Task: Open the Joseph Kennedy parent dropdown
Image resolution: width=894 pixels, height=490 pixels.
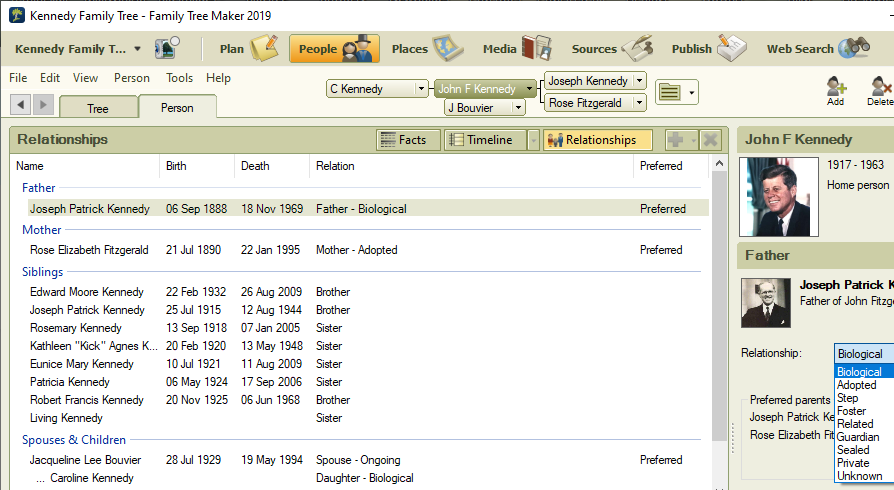Action: (639, 81)
